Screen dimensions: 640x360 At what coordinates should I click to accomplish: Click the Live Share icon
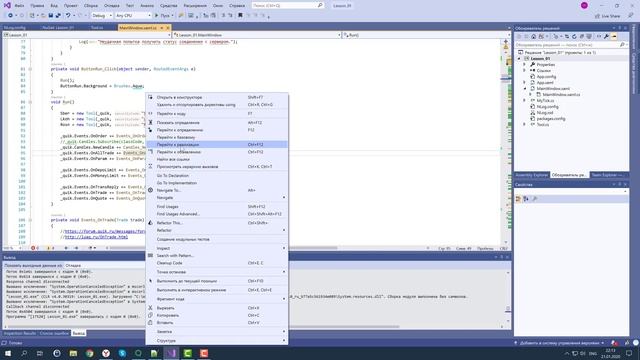coord(598,16)
